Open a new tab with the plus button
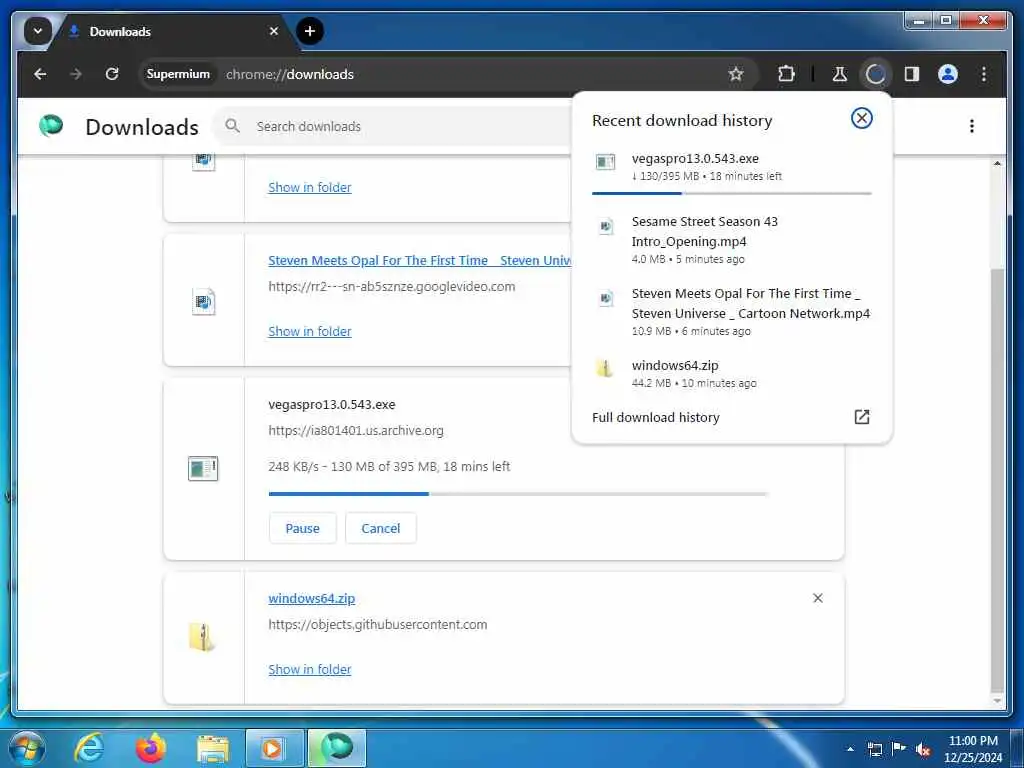1024x768 pixels. [x=310, y=31]
